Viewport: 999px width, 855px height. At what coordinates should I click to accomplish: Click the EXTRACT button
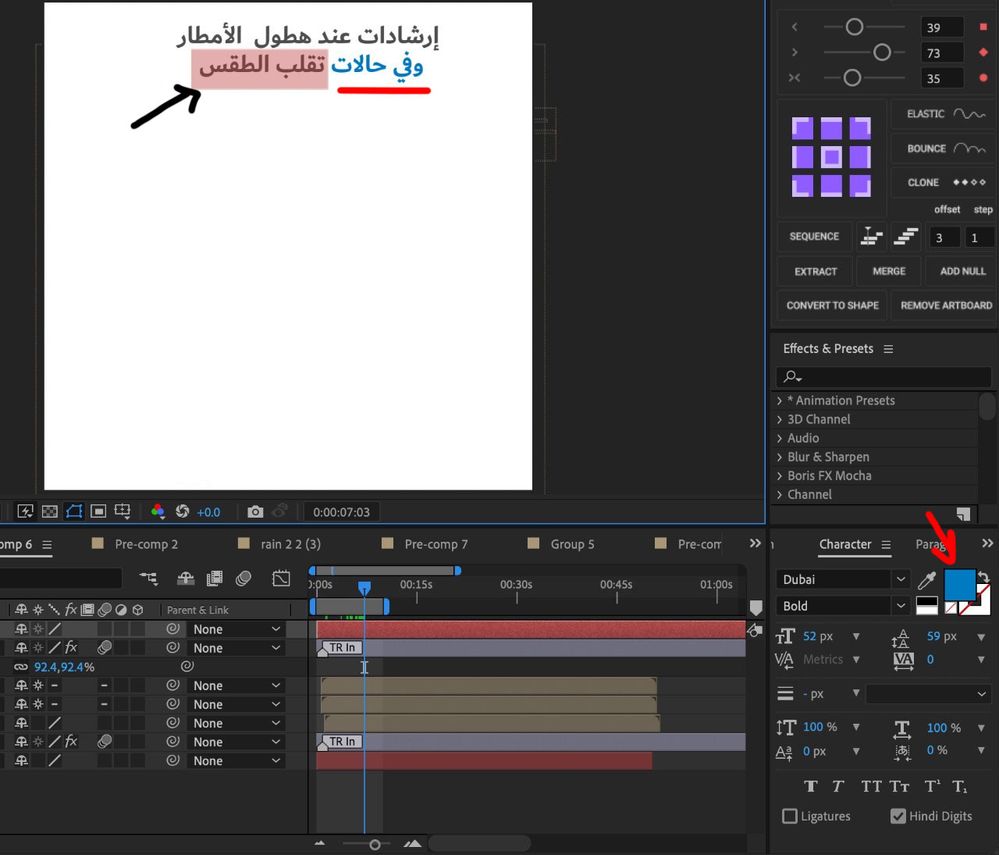click(x=816, y=271)
